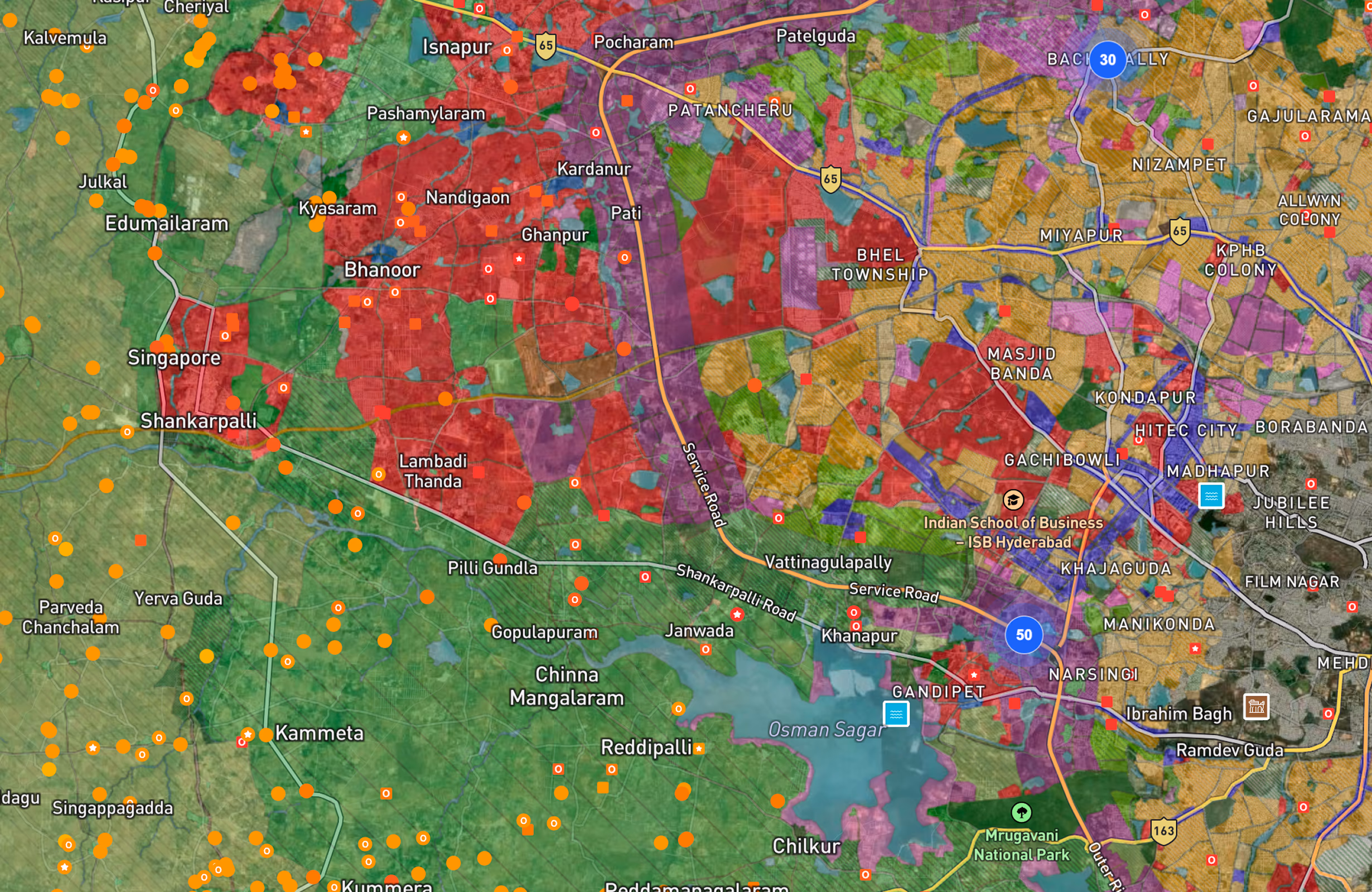Click the orange marker next to Kammeta label
1372x892 pixels.
(x=265, y=735)
